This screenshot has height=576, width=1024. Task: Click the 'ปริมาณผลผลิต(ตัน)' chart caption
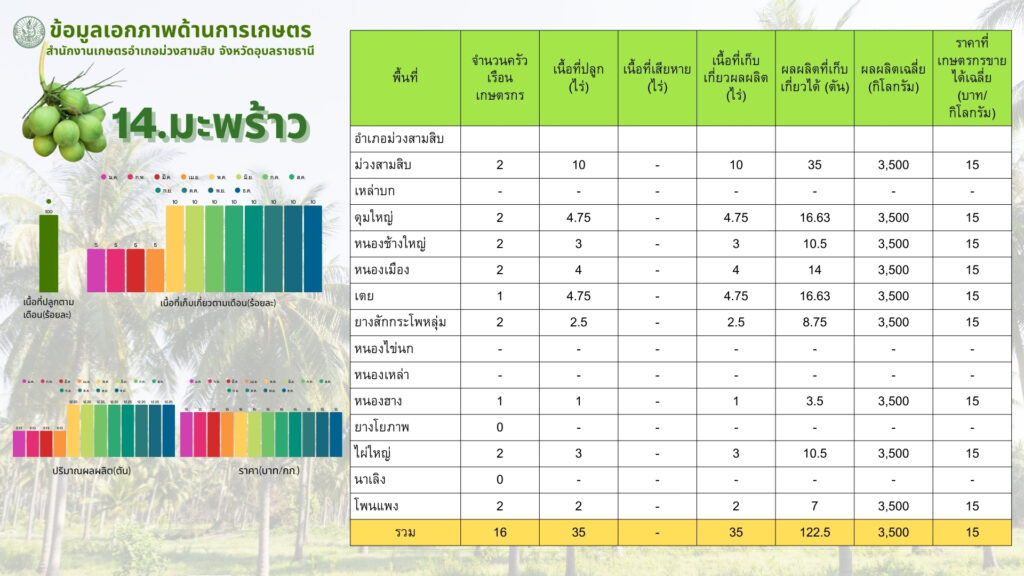(x=92, y=469)
